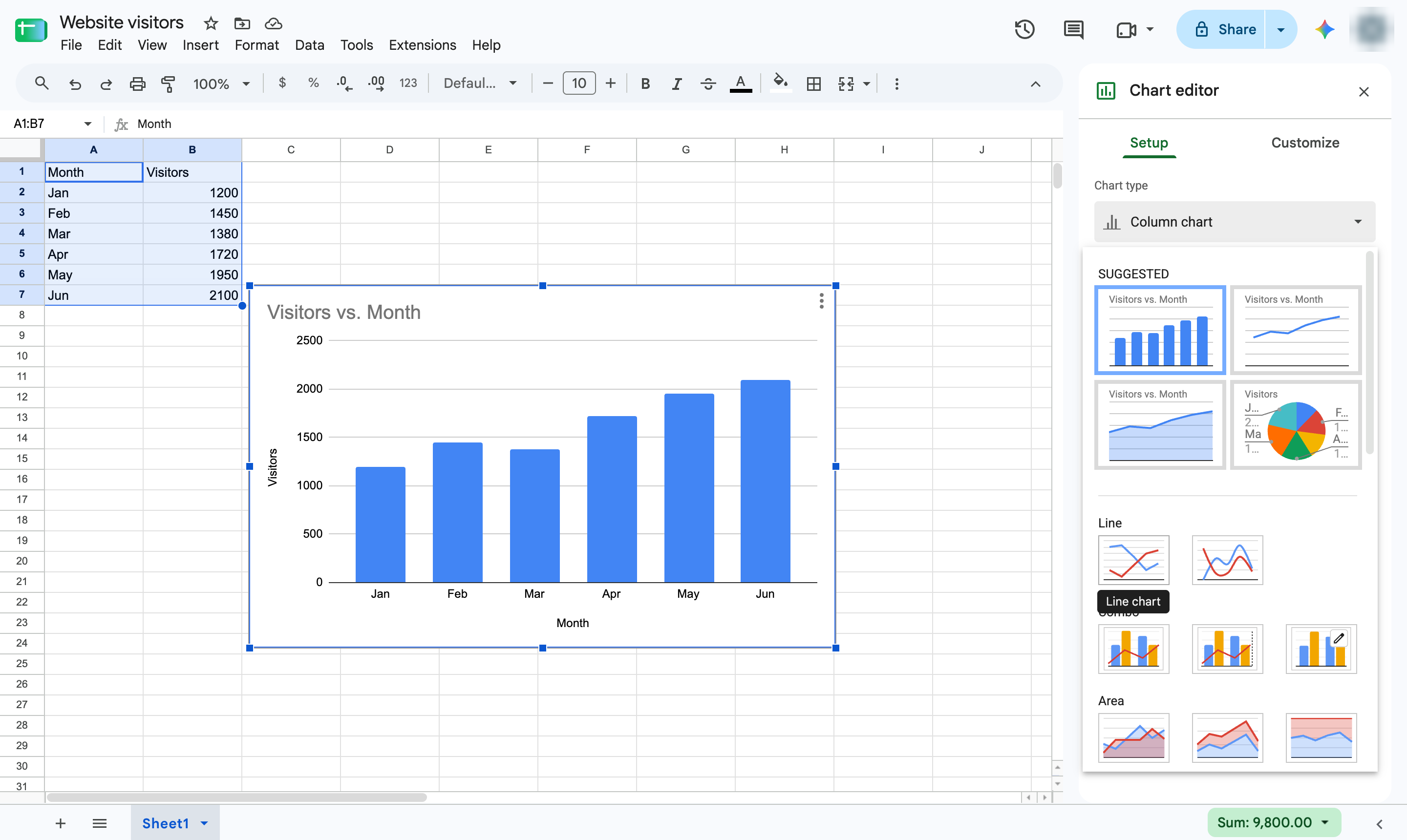Open the Share options arrow

click(x=1281, y=29)
